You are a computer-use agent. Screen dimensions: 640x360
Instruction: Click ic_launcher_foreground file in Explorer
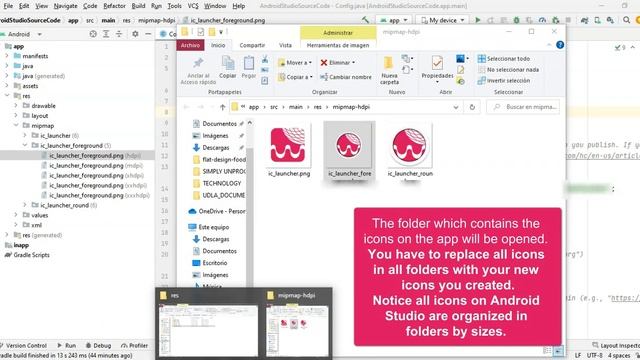click(349, 151)
